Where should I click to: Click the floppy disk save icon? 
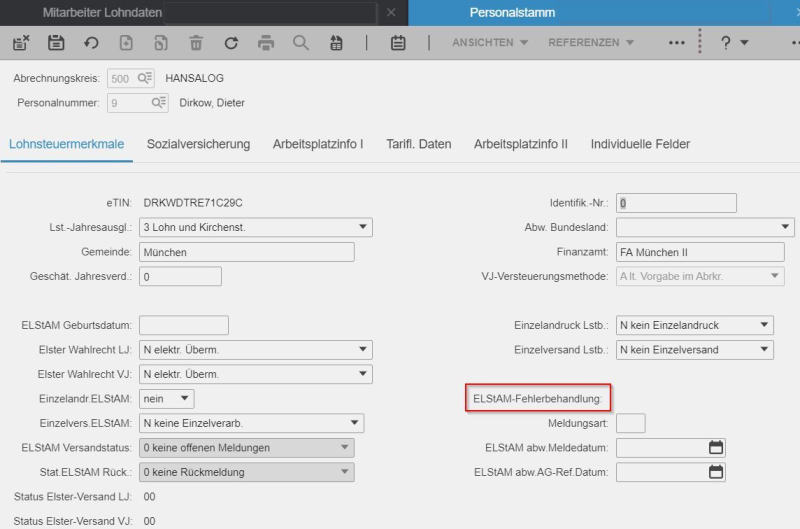(x=56, y=43)
